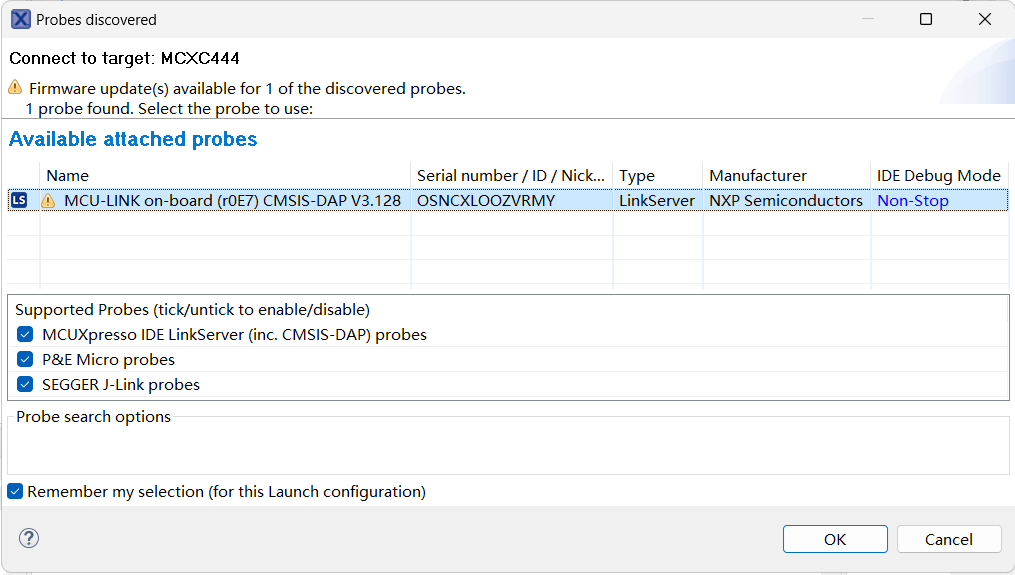Click the Manufacturer column header

[x=785, y=176]
